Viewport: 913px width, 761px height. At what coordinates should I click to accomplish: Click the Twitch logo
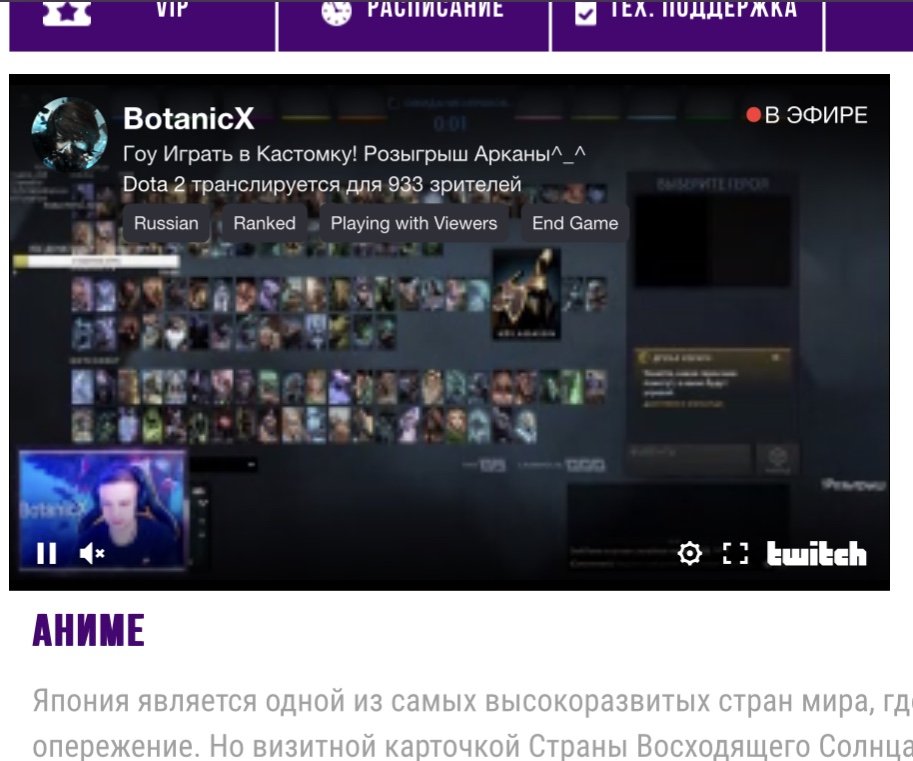(816, 553)
